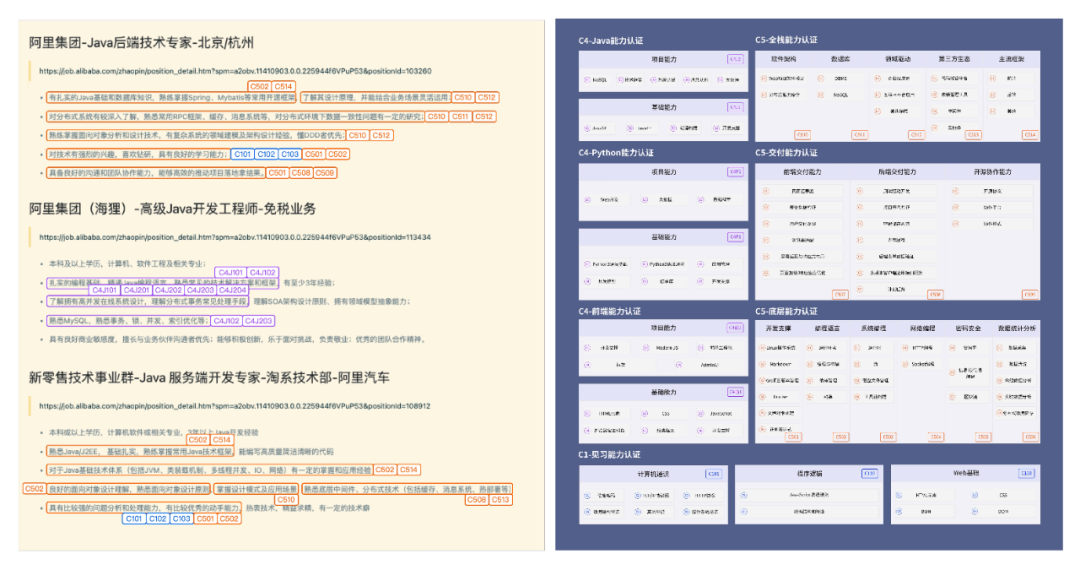Select the 程序逻辑 card header
This screenshot has width=1080, height=570.
point(809,474)
